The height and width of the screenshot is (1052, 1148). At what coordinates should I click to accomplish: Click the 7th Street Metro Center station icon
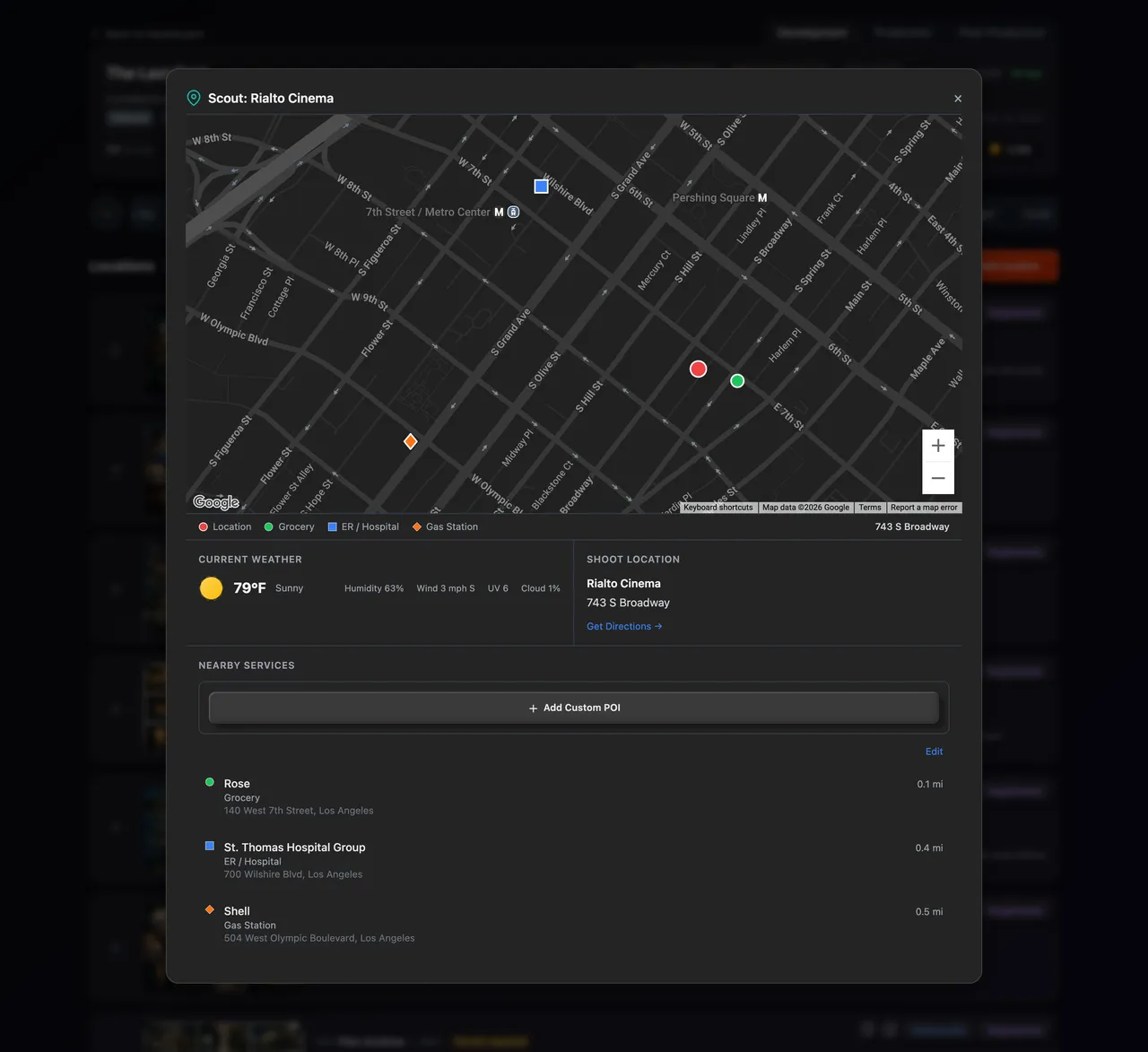point(499,213)
